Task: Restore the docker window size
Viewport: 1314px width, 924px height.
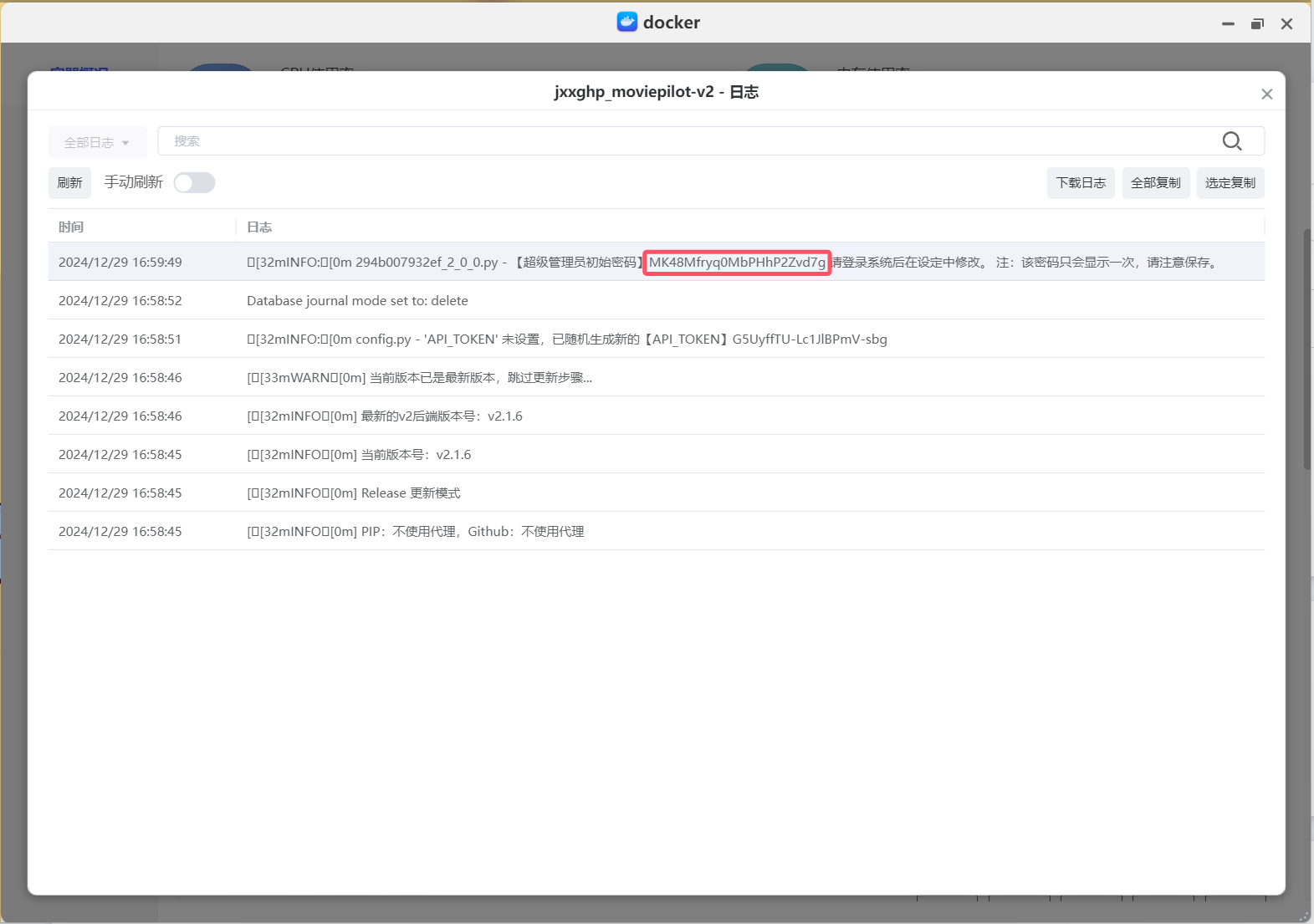Action: tap(1257, 24)
